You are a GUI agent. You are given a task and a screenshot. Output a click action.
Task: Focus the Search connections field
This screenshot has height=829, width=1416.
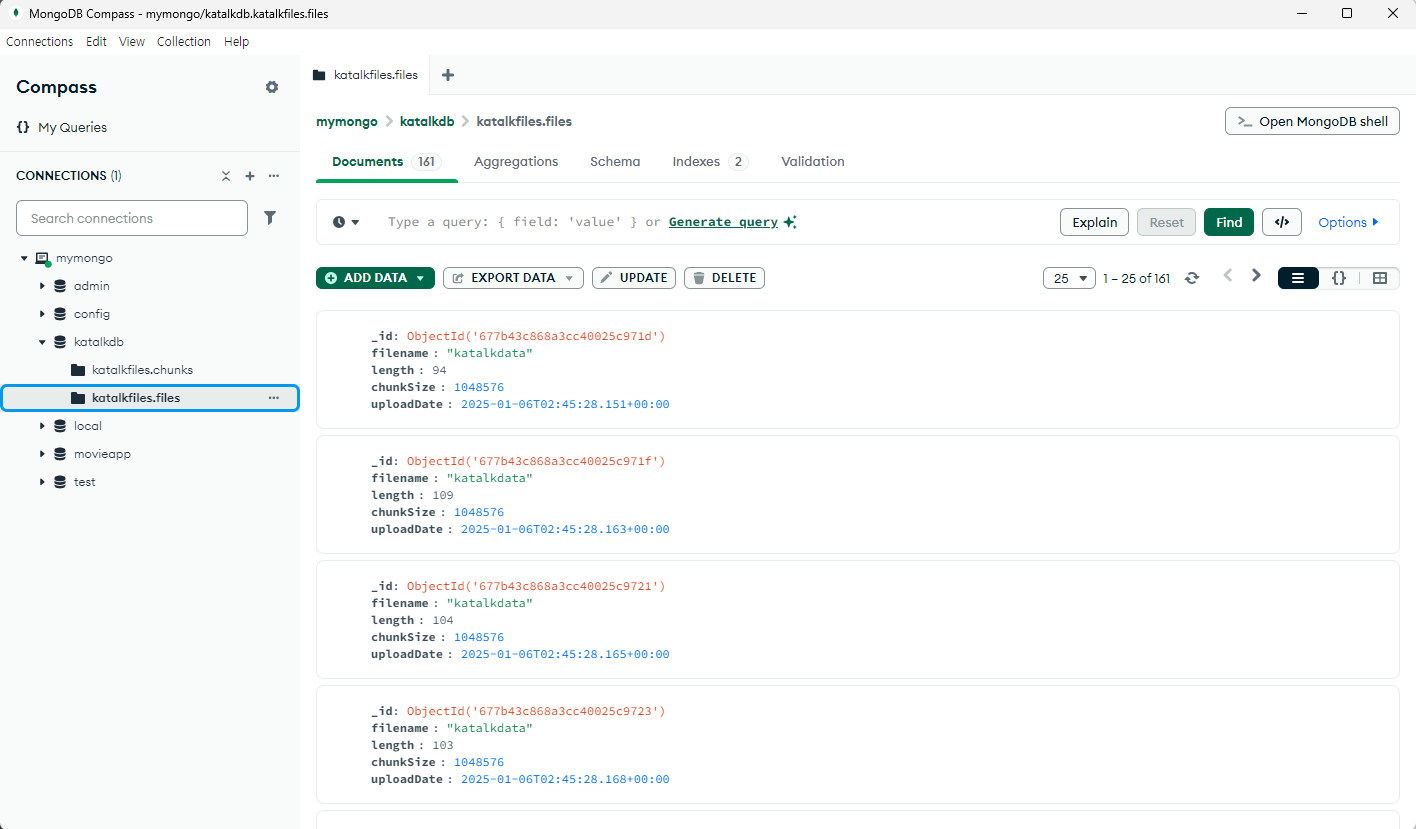coord(132,218)
